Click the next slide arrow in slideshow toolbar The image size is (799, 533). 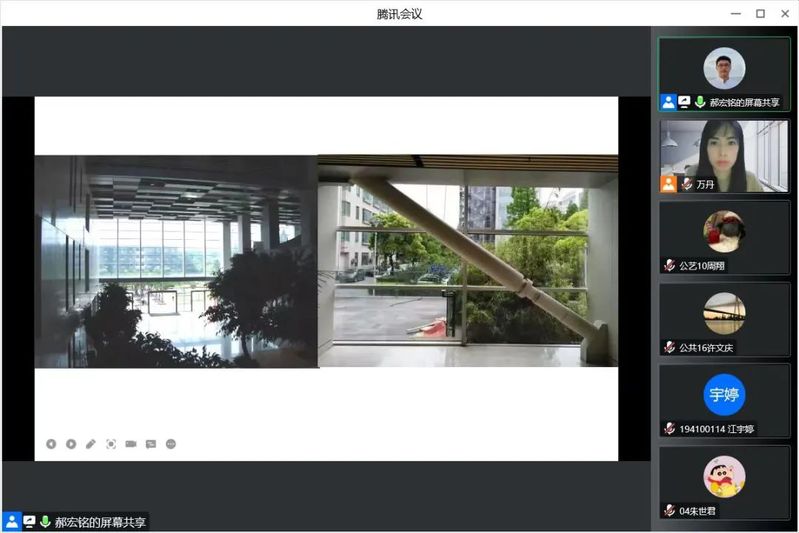tap(71, 444)
